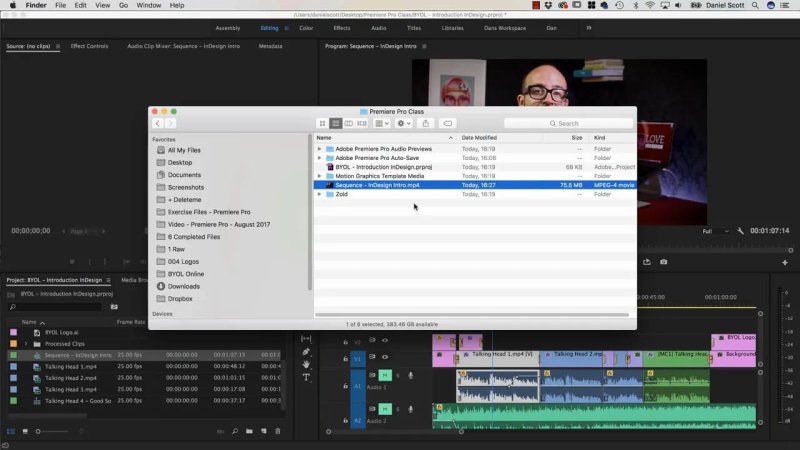
Task: Toggle track lock on A1
Action: click(x=345, y=386)
